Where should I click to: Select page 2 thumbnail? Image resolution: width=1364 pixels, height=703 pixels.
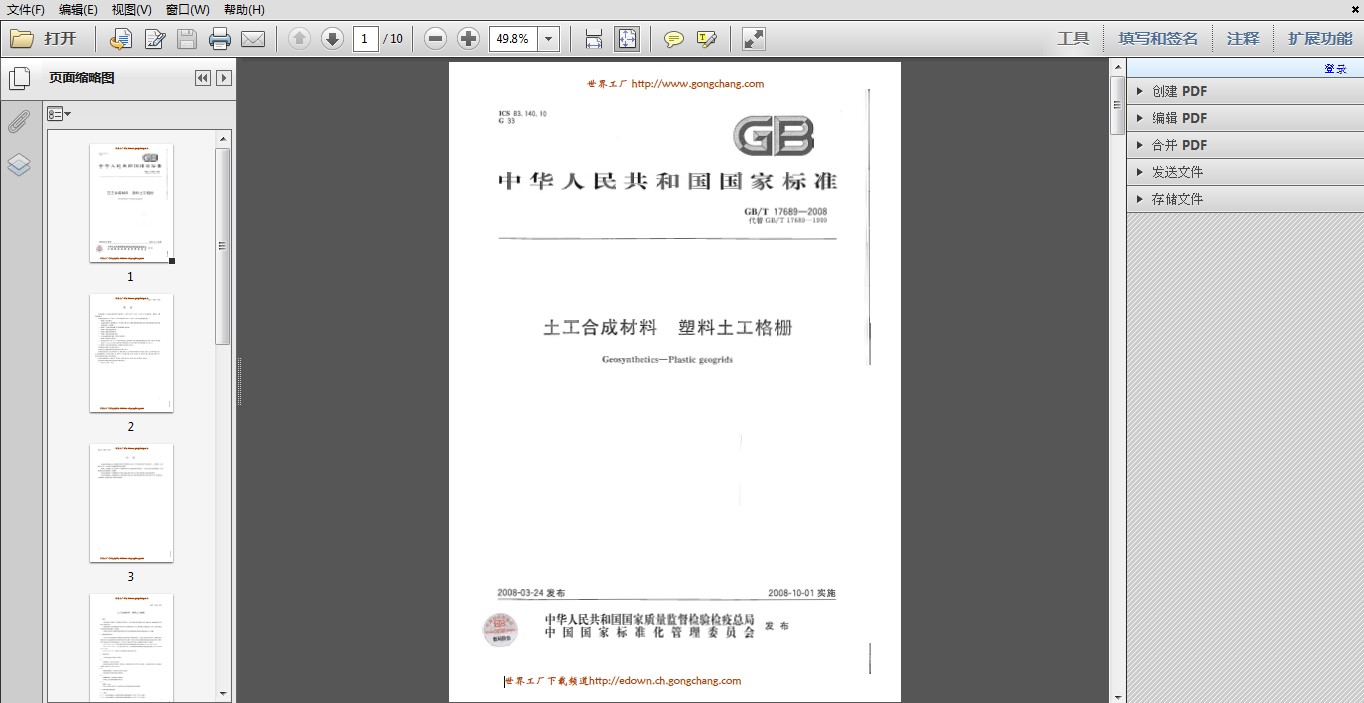pos(131,353)
